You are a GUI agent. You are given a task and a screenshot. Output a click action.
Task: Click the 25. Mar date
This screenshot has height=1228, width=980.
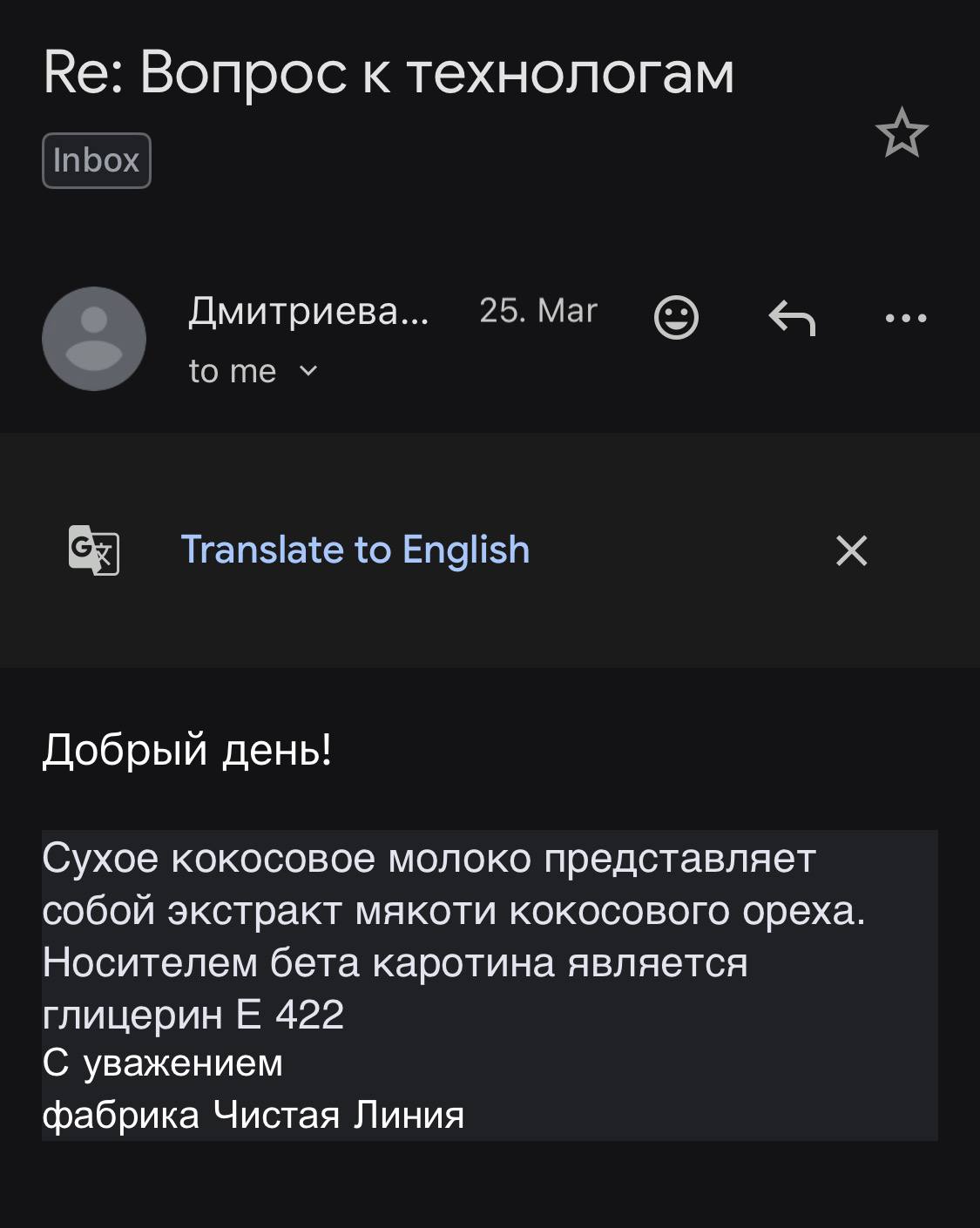tap(537, 311)
